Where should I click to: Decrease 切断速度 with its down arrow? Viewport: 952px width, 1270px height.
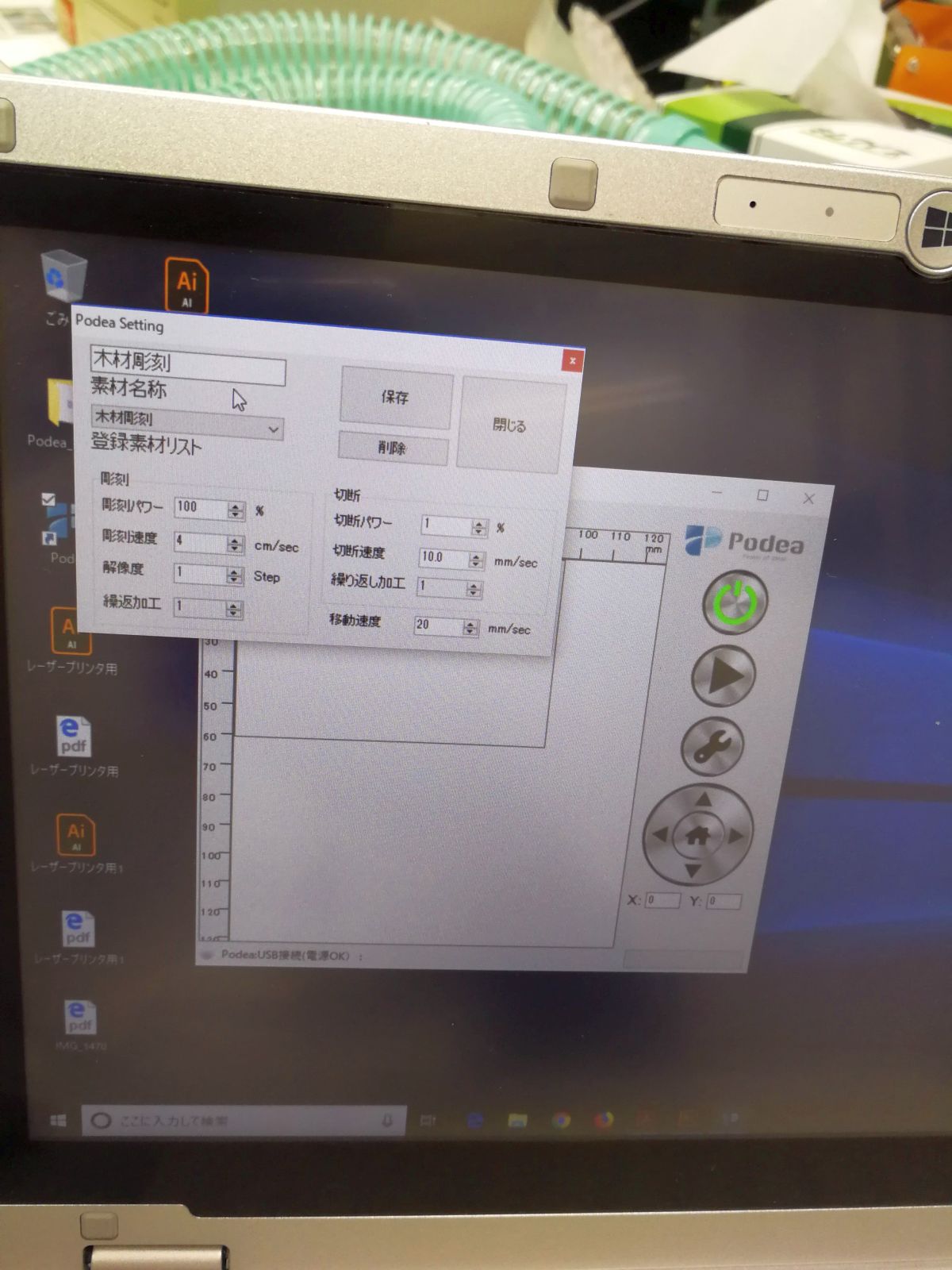[x=476, y=564]
